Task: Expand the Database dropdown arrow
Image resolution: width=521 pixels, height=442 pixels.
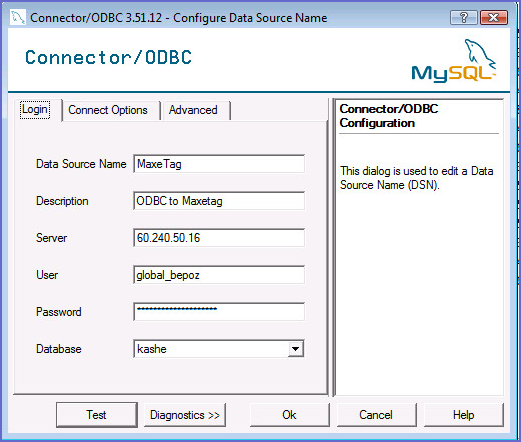Action: click(x=295, y=349)
